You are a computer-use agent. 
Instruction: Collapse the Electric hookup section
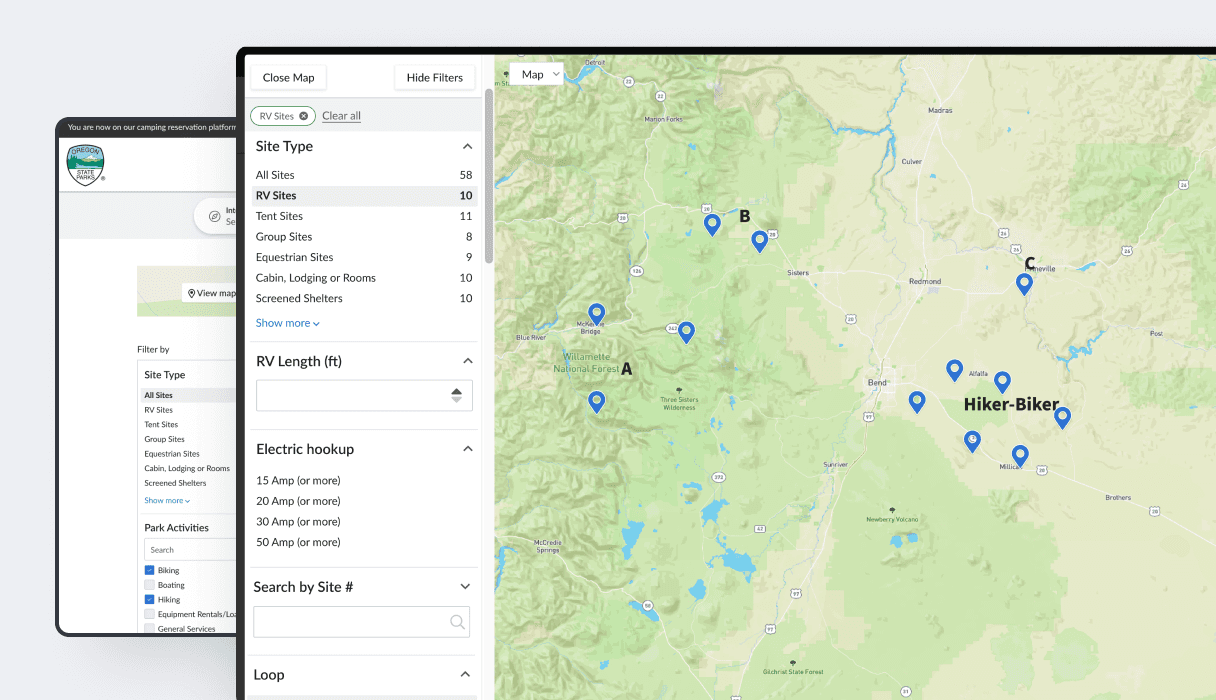tap(467, 449)
